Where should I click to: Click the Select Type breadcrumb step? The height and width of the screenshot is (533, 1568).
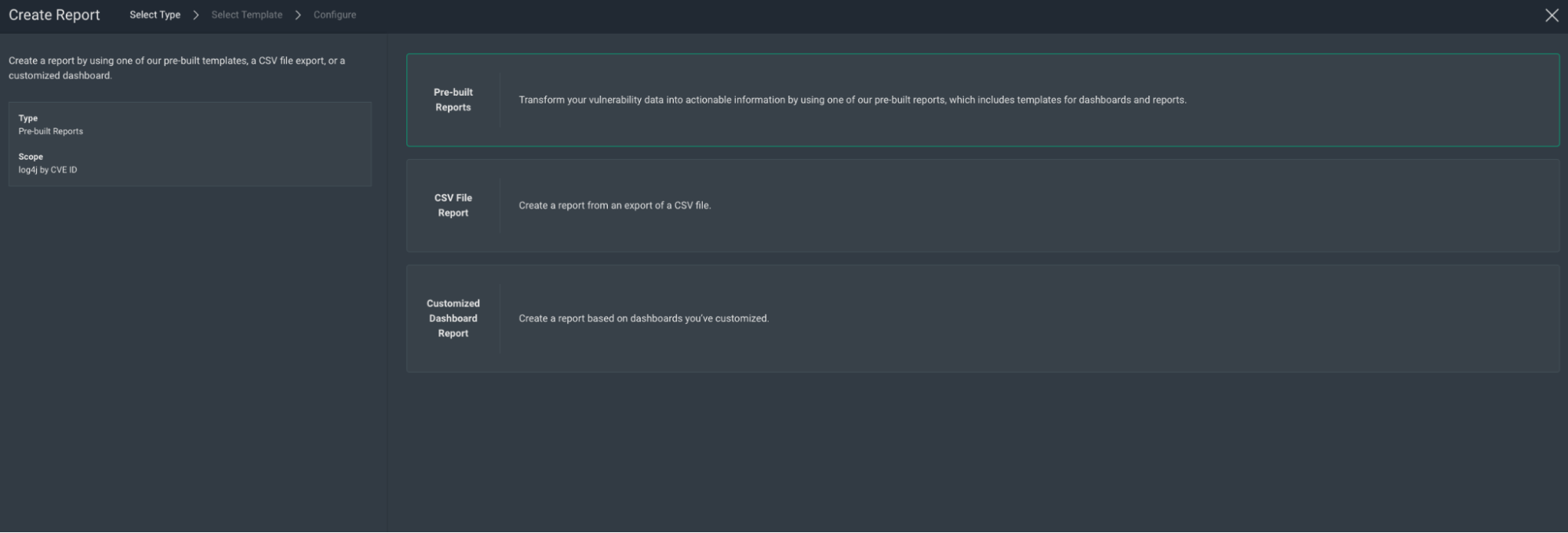(155, 15)
